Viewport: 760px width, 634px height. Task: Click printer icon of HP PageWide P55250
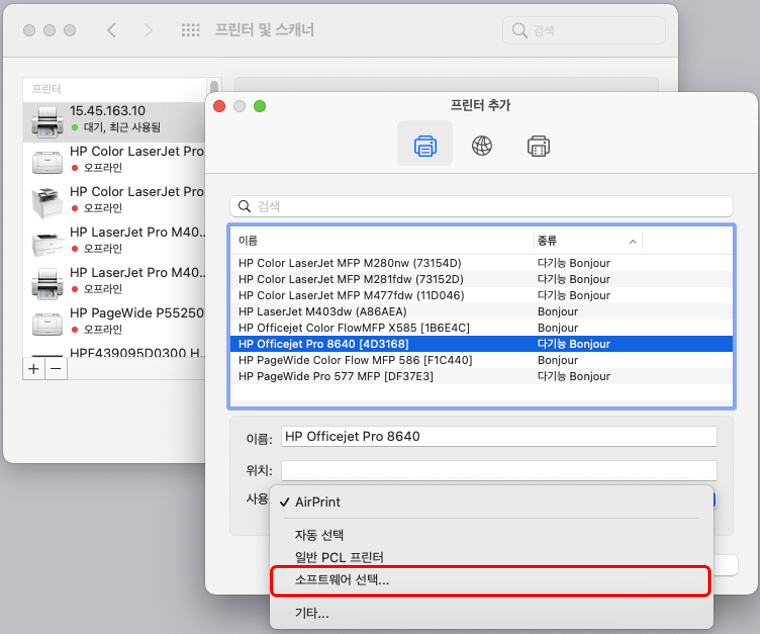[x=47, y=323]
